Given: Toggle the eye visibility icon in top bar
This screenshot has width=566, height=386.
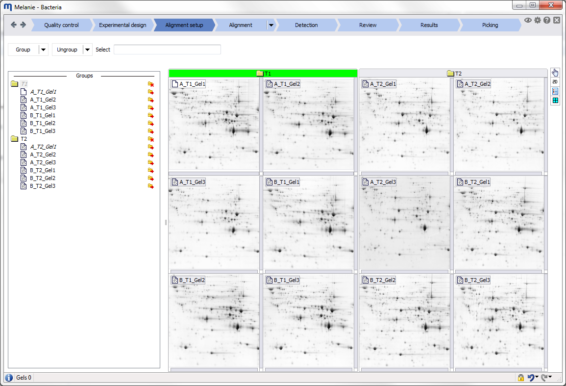Looking at the screenshot, I should (x=528, y=20).
